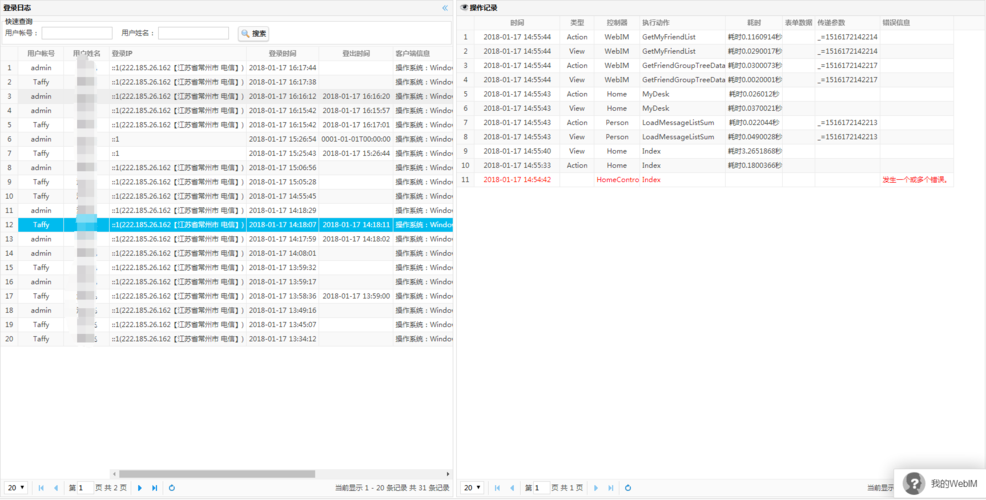
Task: Sort by the 客户端信息 column header
Action: point(423,53)
